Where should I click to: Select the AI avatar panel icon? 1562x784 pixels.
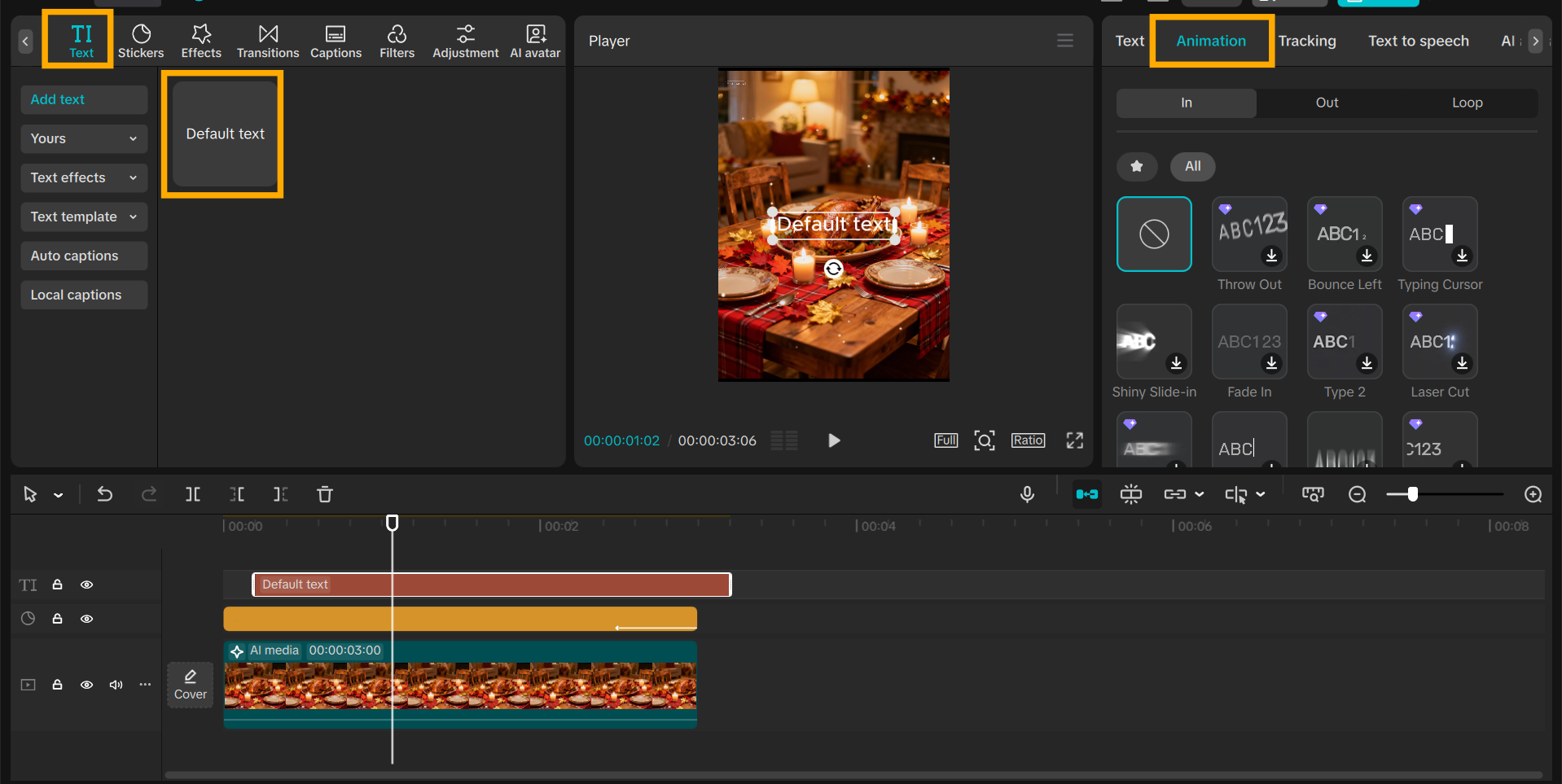pyautogui.click(x=534, y=39)
